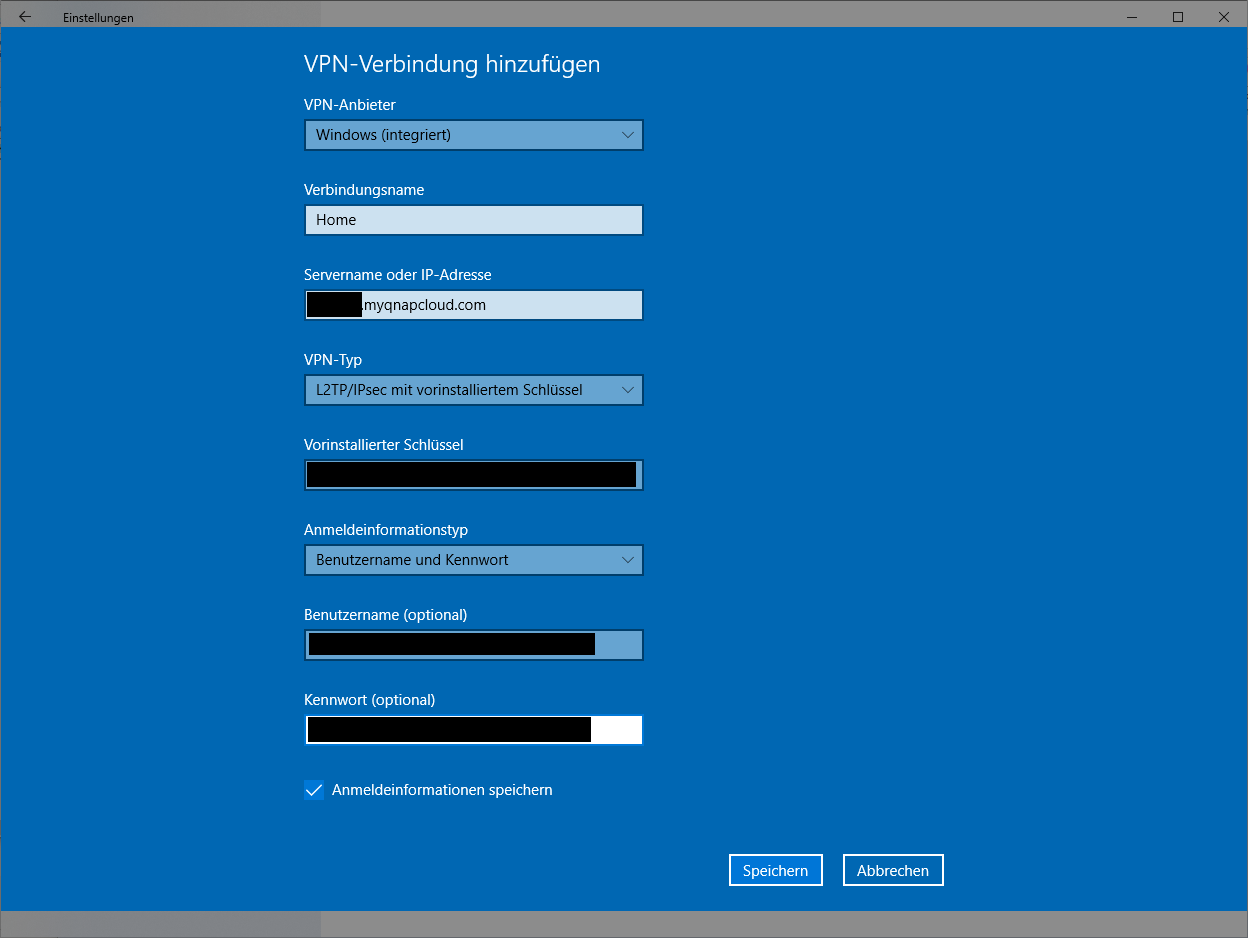This screenshot has height=938, width=1248.
Task: Click the 'VPN-Verbindung hinzufügen' heading
Action: click(452, 64)
